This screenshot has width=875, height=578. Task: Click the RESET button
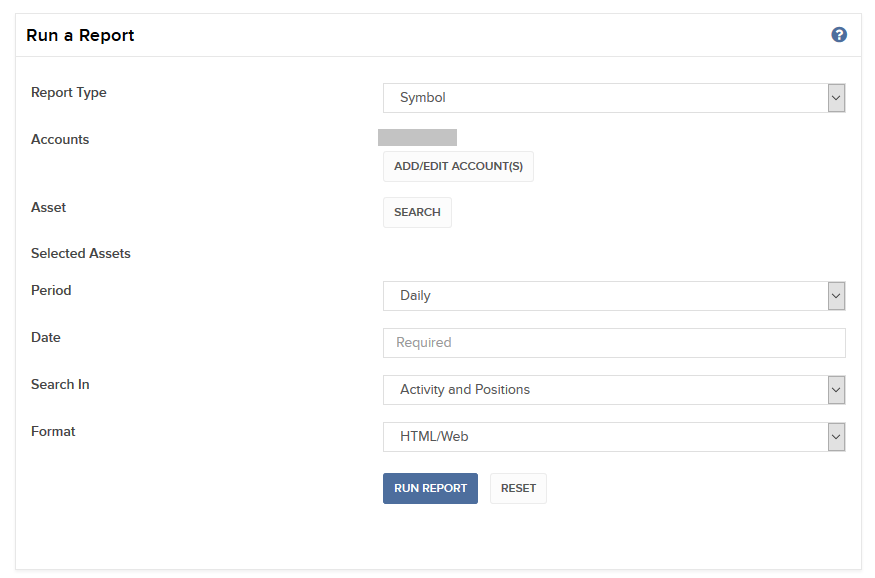click(518, 488)
